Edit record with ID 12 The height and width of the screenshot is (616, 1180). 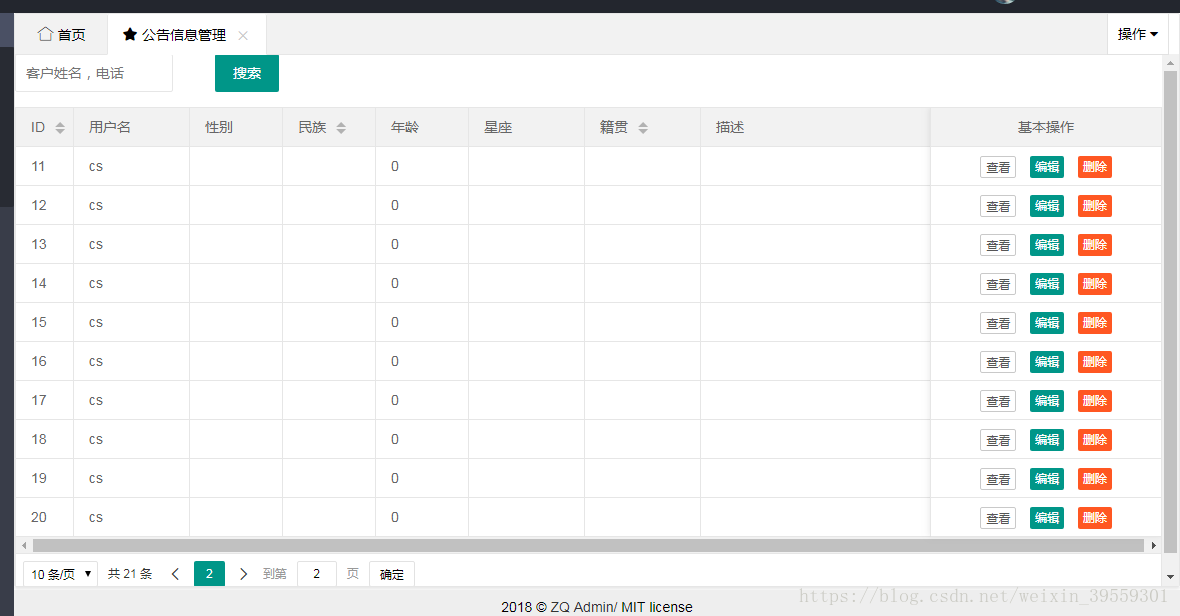click(x=1047, y=206)
